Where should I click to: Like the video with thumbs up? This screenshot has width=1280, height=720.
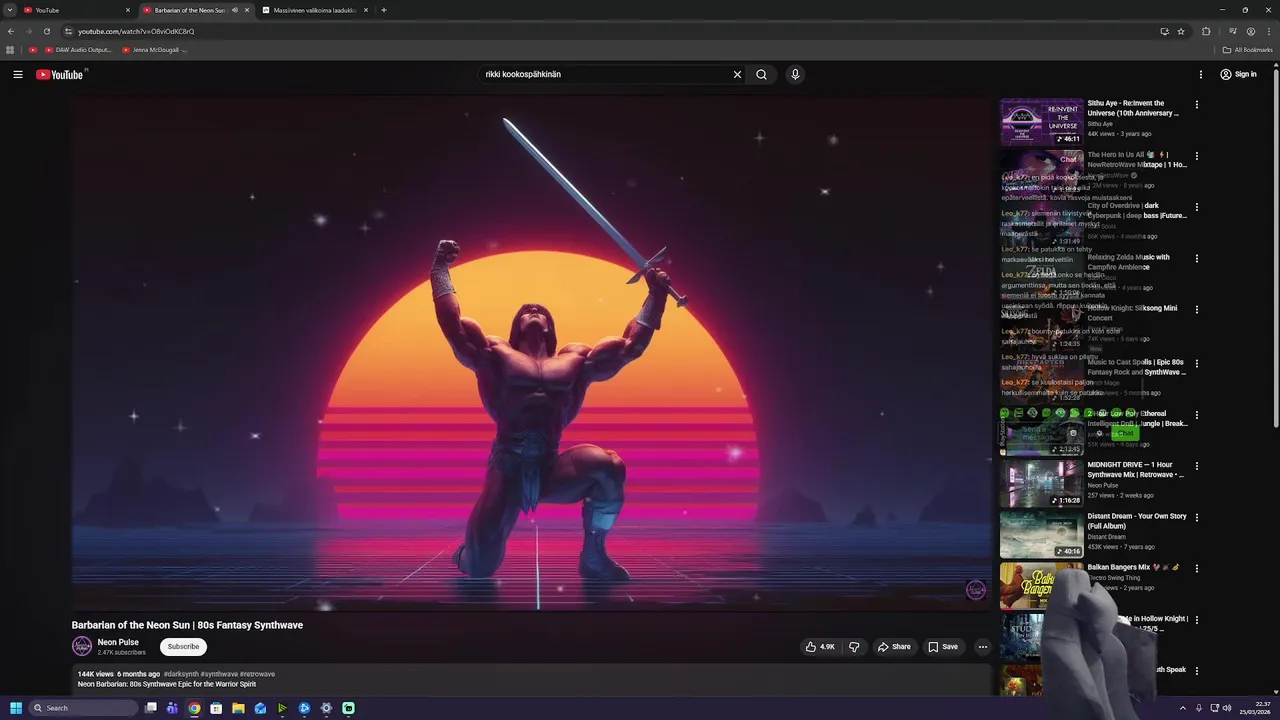click(x=820, y=647)
